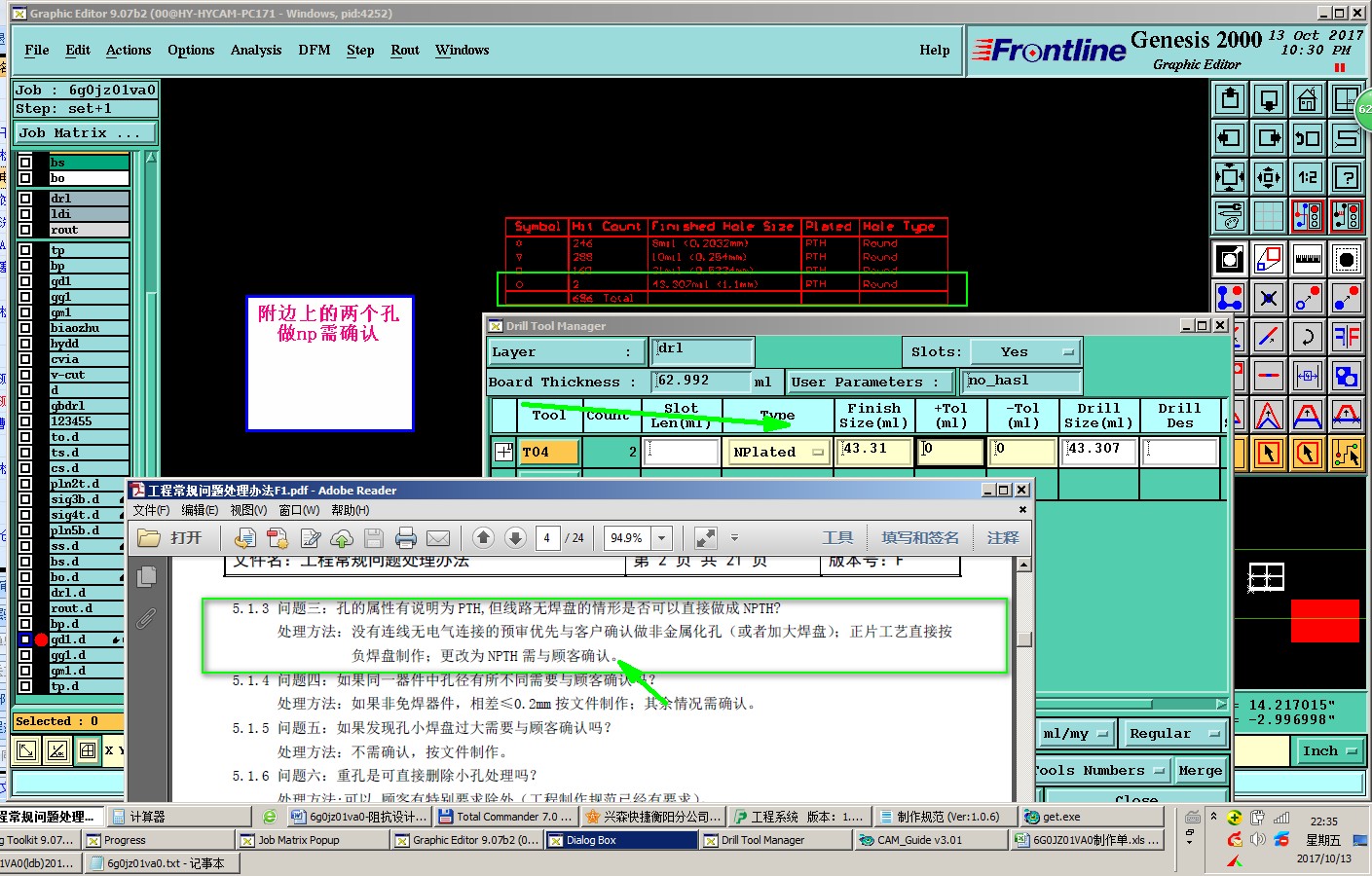Click the 注释 pane link

(x=1003, y=537)
